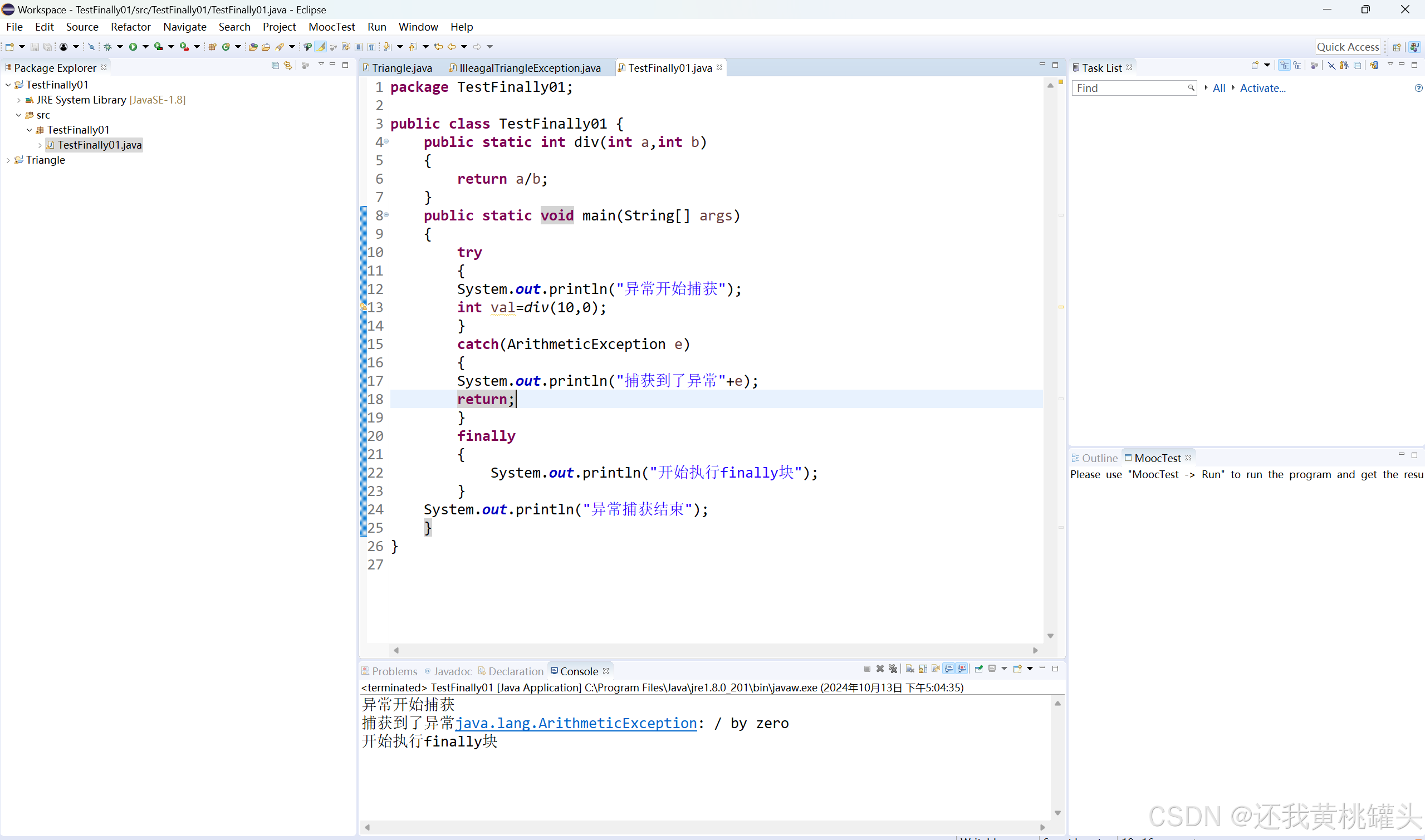Expand the Triangle project node
This screenshot has height=840, width=1425.
8,160
